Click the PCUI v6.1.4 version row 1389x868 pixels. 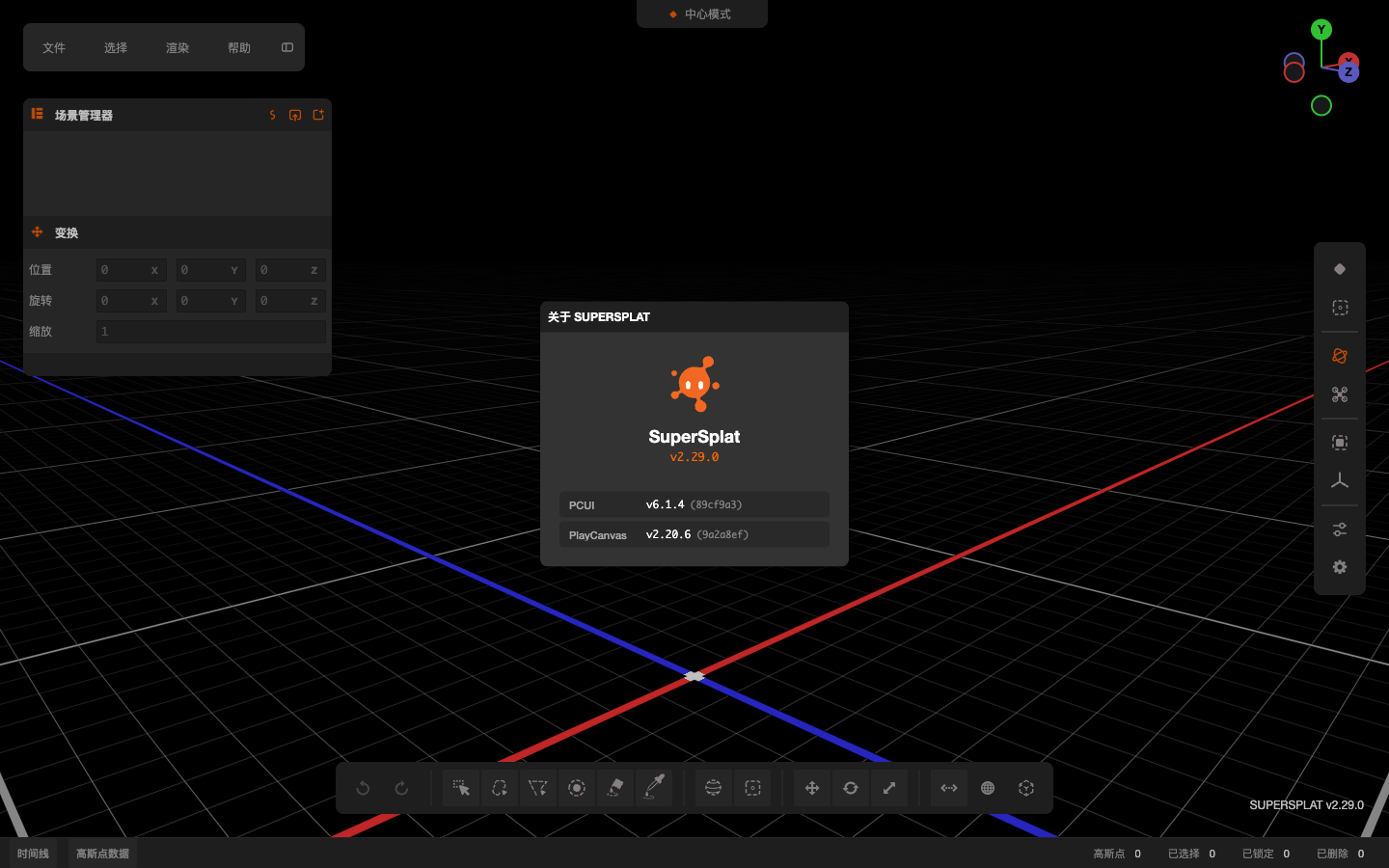pos(694,504)
